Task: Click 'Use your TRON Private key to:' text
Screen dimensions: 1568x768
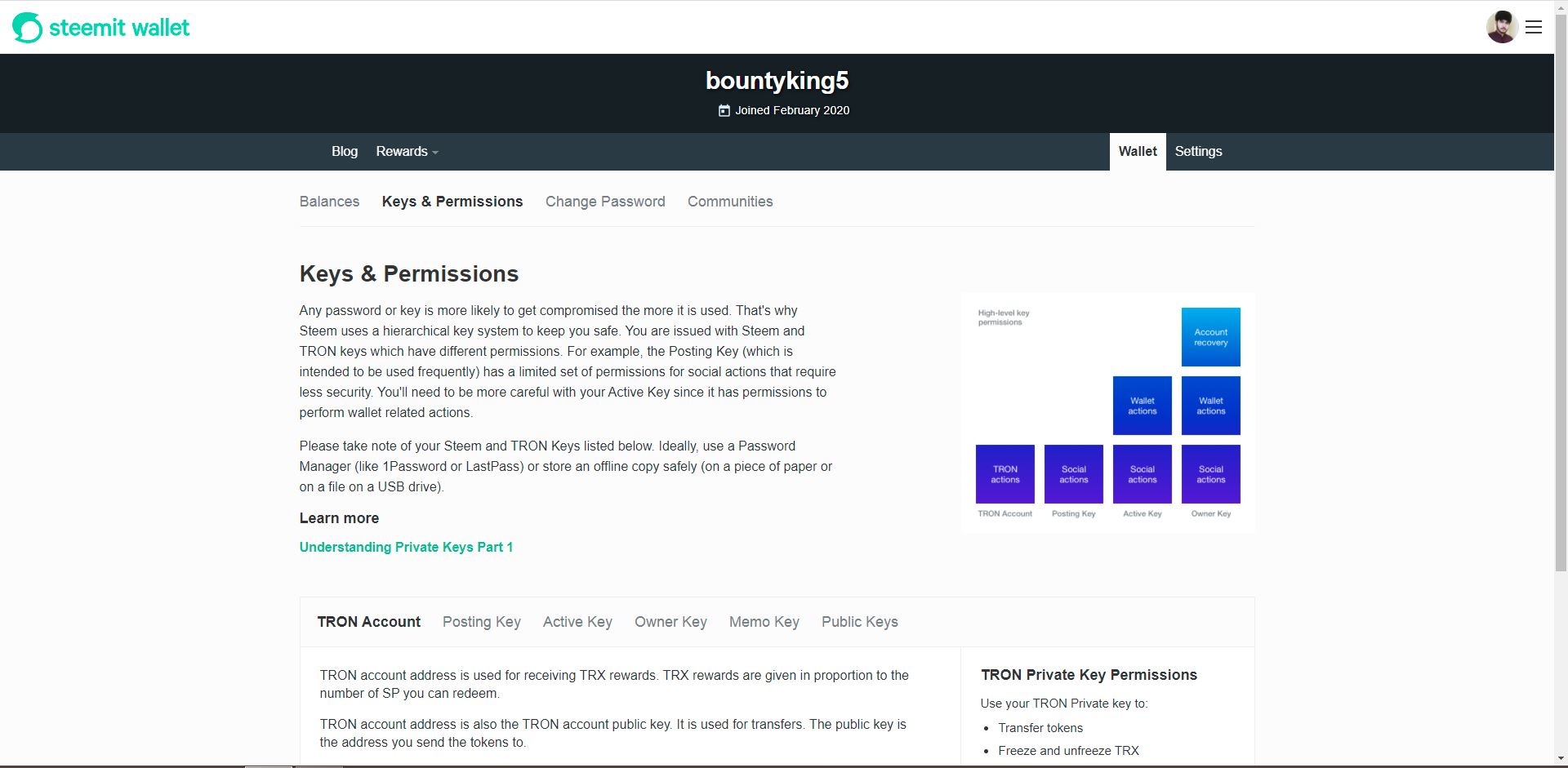Action: pos(1064,704)
